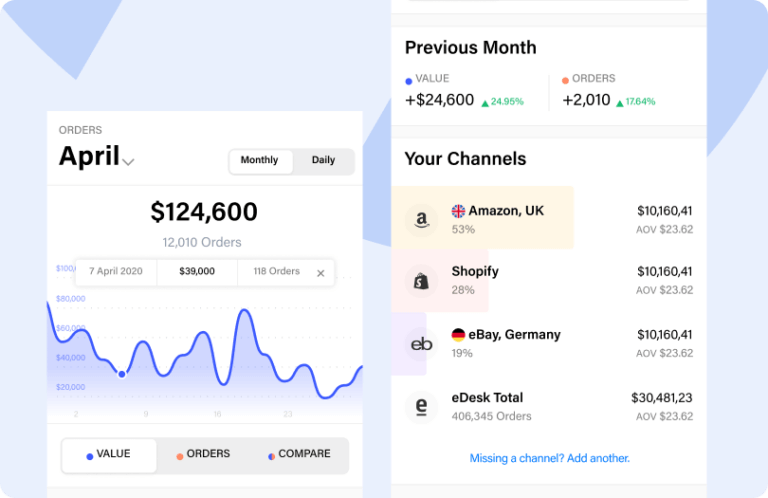
Task: Click the UK flag icon
Action: [458, 211]
